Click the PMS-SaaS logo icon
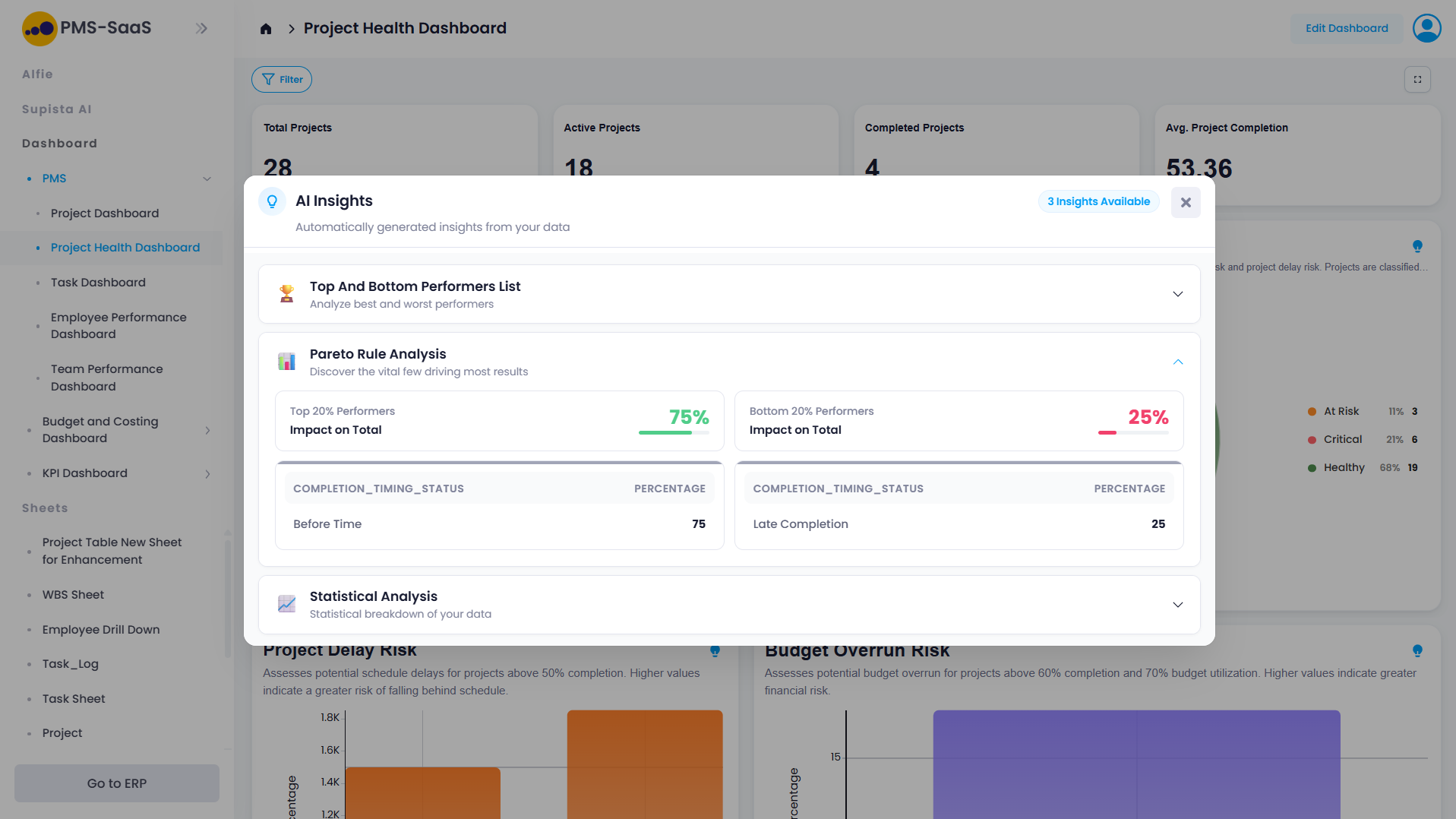 click(x=39, y=28)
